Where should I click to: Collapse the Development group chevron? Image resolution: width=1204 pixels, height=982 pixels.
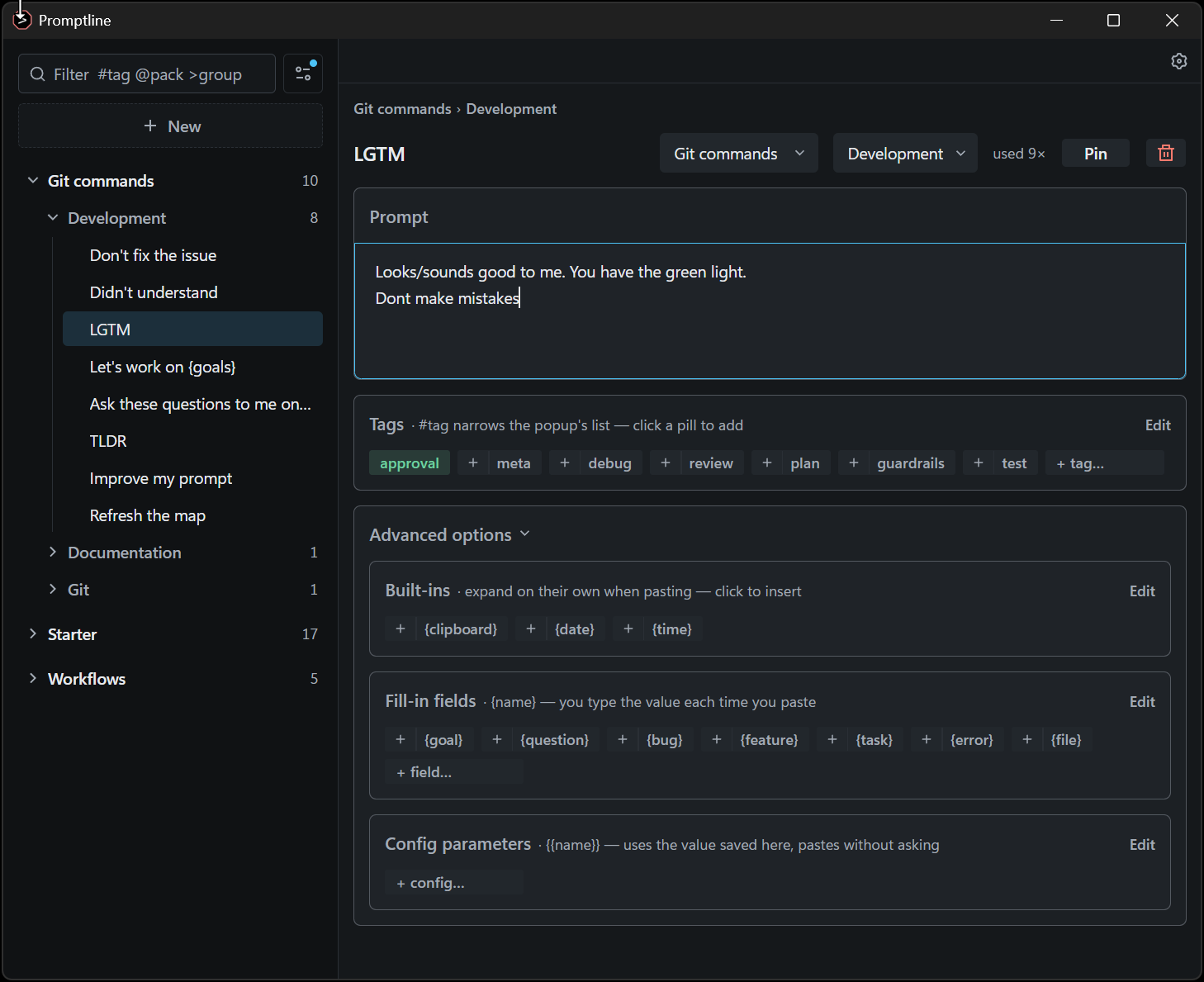pyautogui.click(x=53, y=217)
